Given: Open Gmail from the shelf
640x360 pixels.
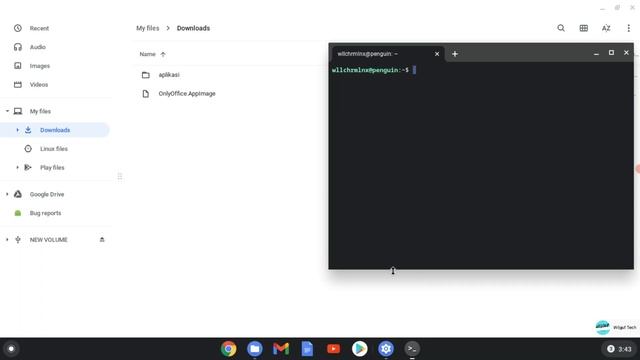Looking at the screenshot, I should click(281, 349).
